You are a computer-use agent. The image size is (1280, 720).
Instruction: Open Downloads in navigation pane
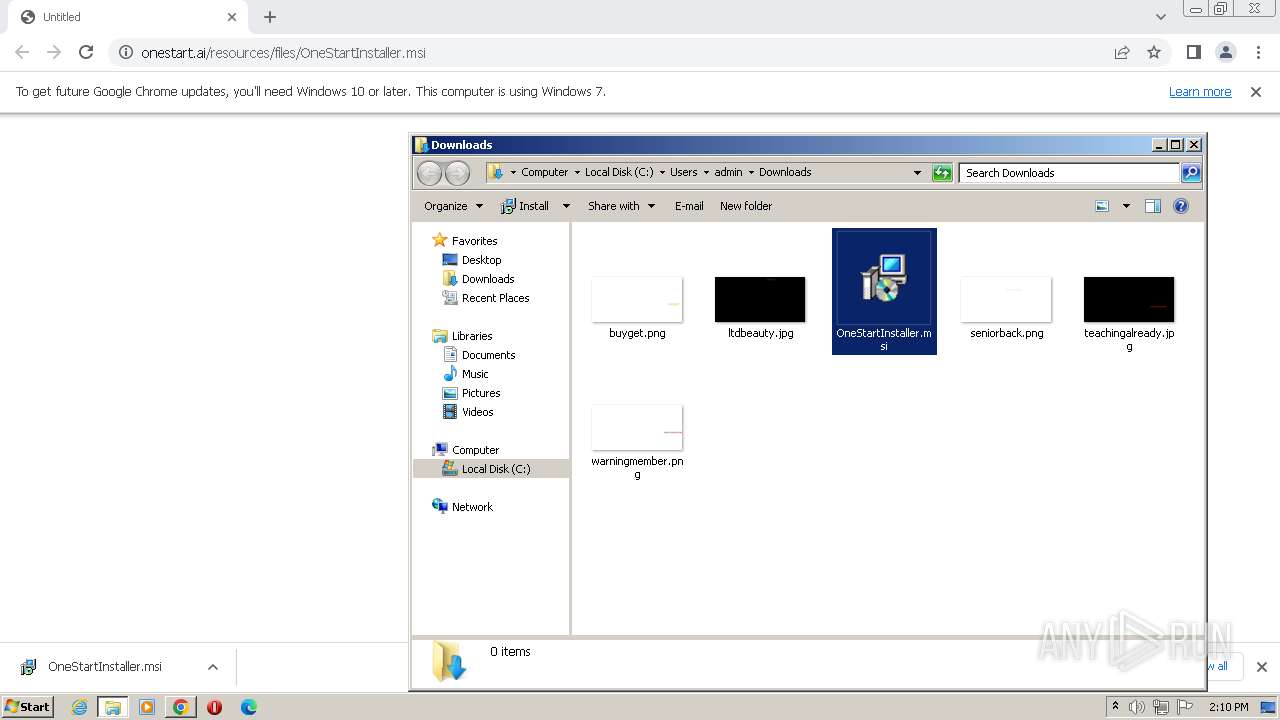point(488,279)
